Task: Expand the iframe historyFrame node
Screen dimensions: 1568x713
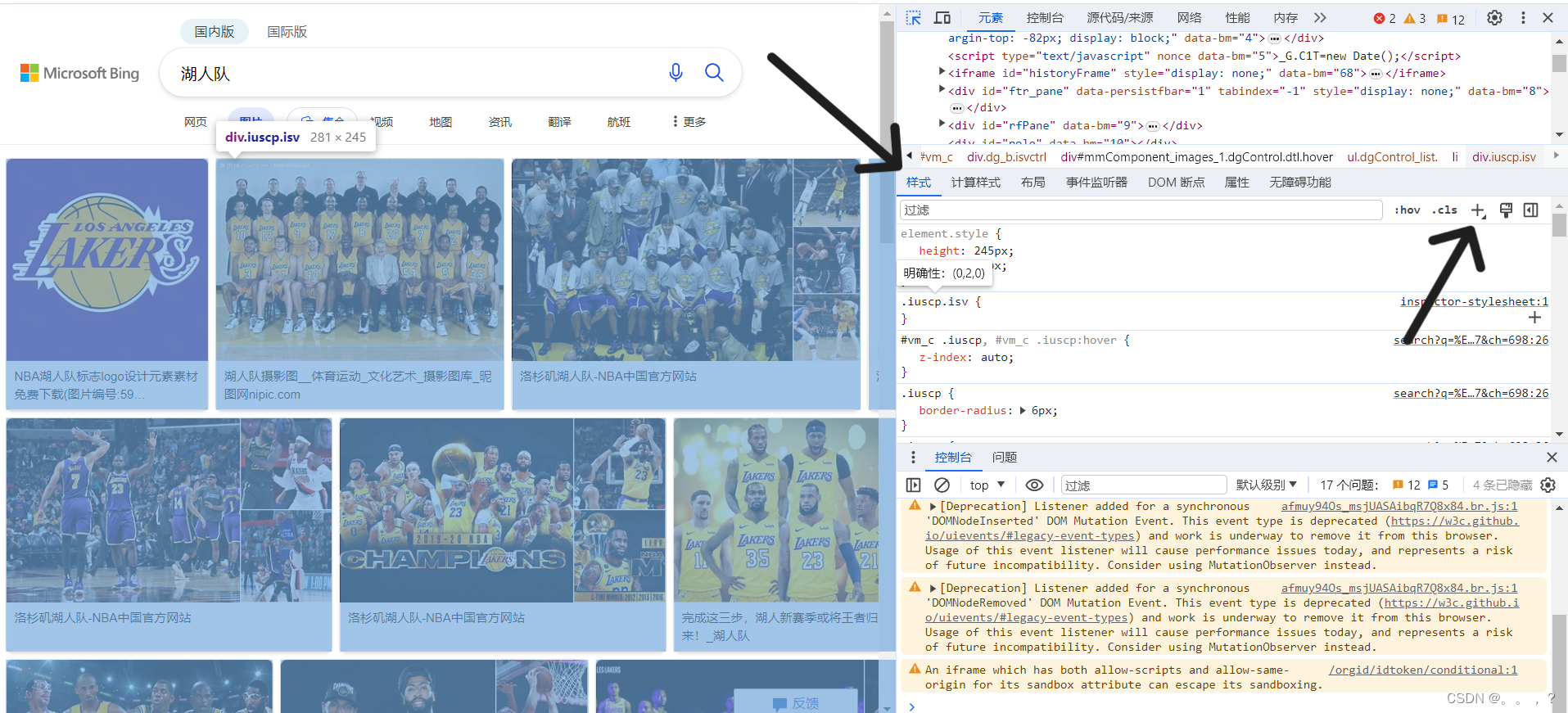Action: (x=942, y=72)
